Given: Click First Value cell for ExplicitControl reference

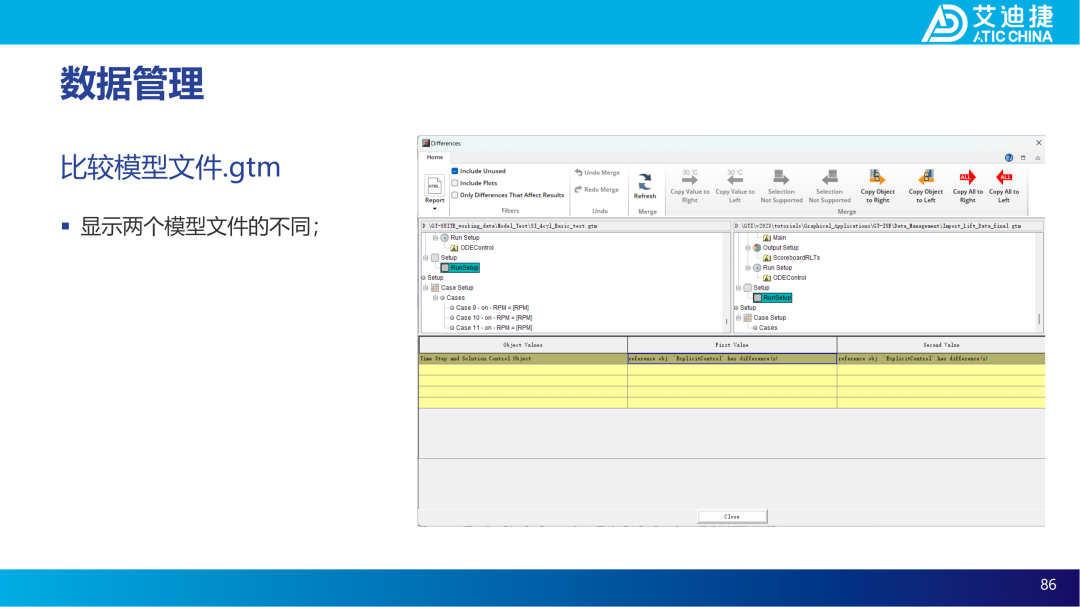Looking at the screenshot, I should click(x=732, y=358).
